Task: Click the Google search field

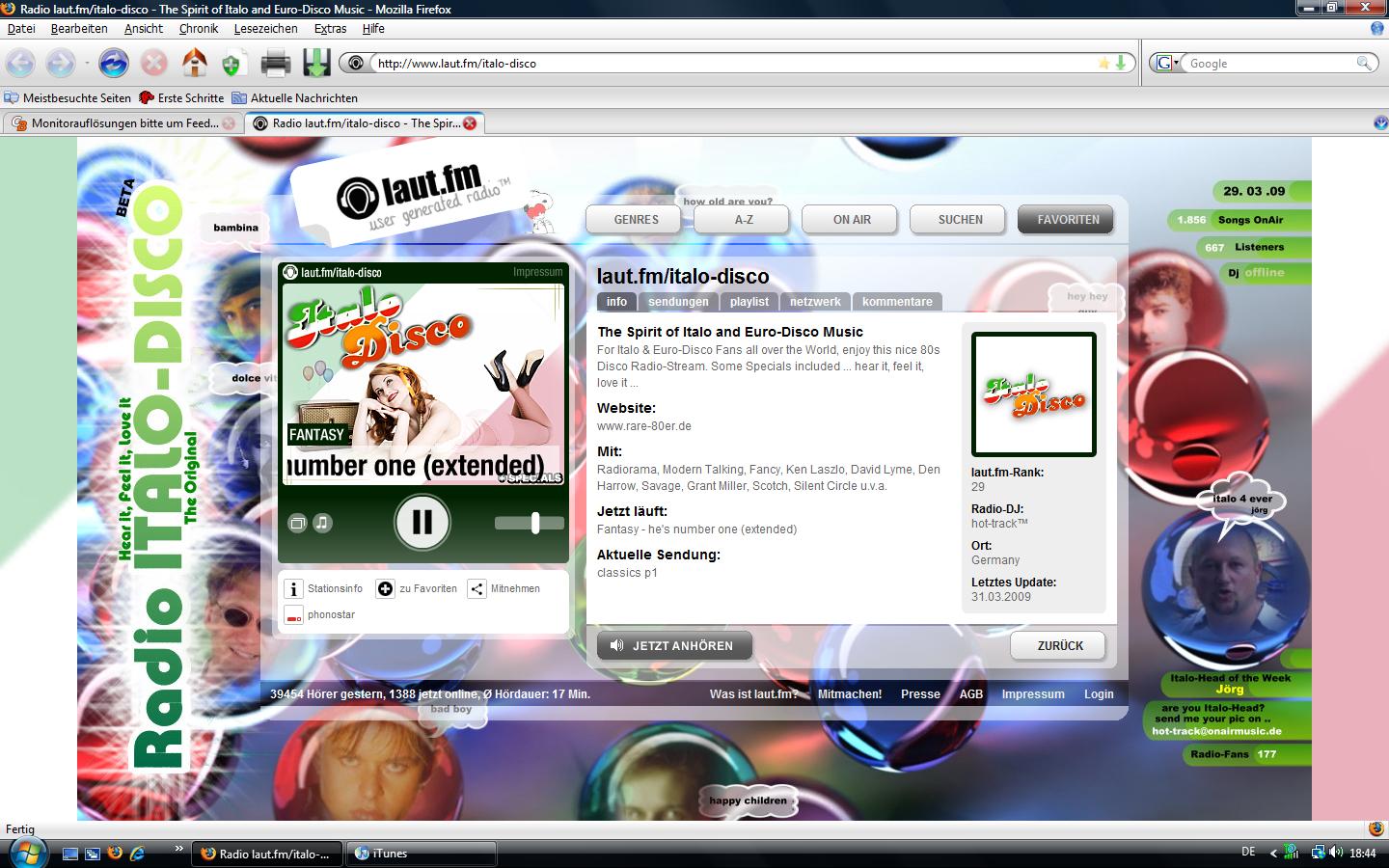Action: point(1269,64)
